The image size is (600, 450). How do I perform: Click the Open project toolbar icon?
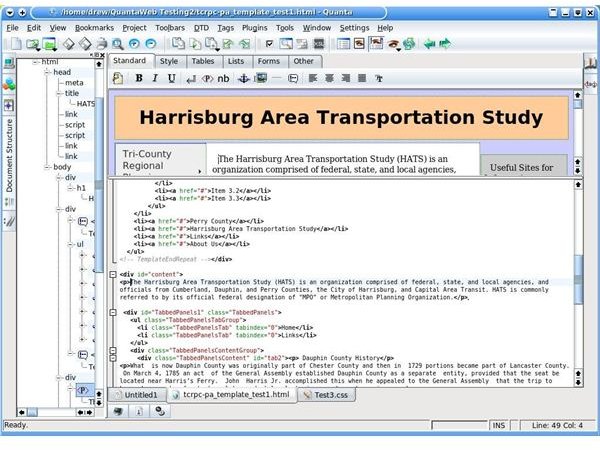point(50,44)
